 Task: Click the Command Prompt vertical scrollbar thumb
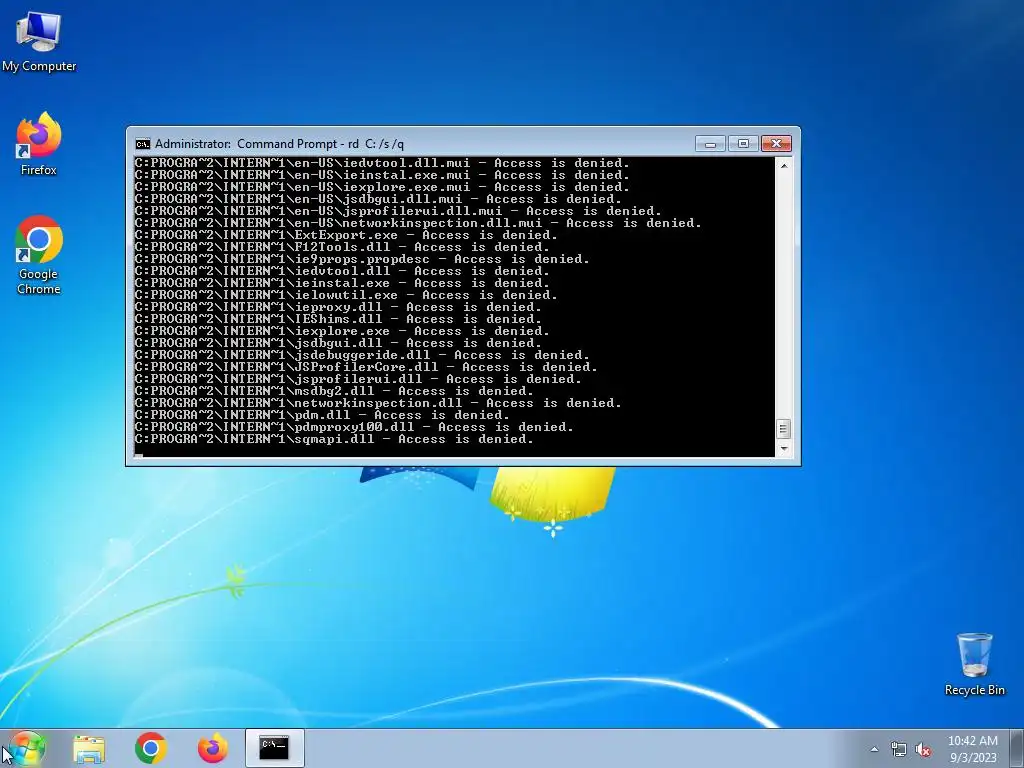784,429
